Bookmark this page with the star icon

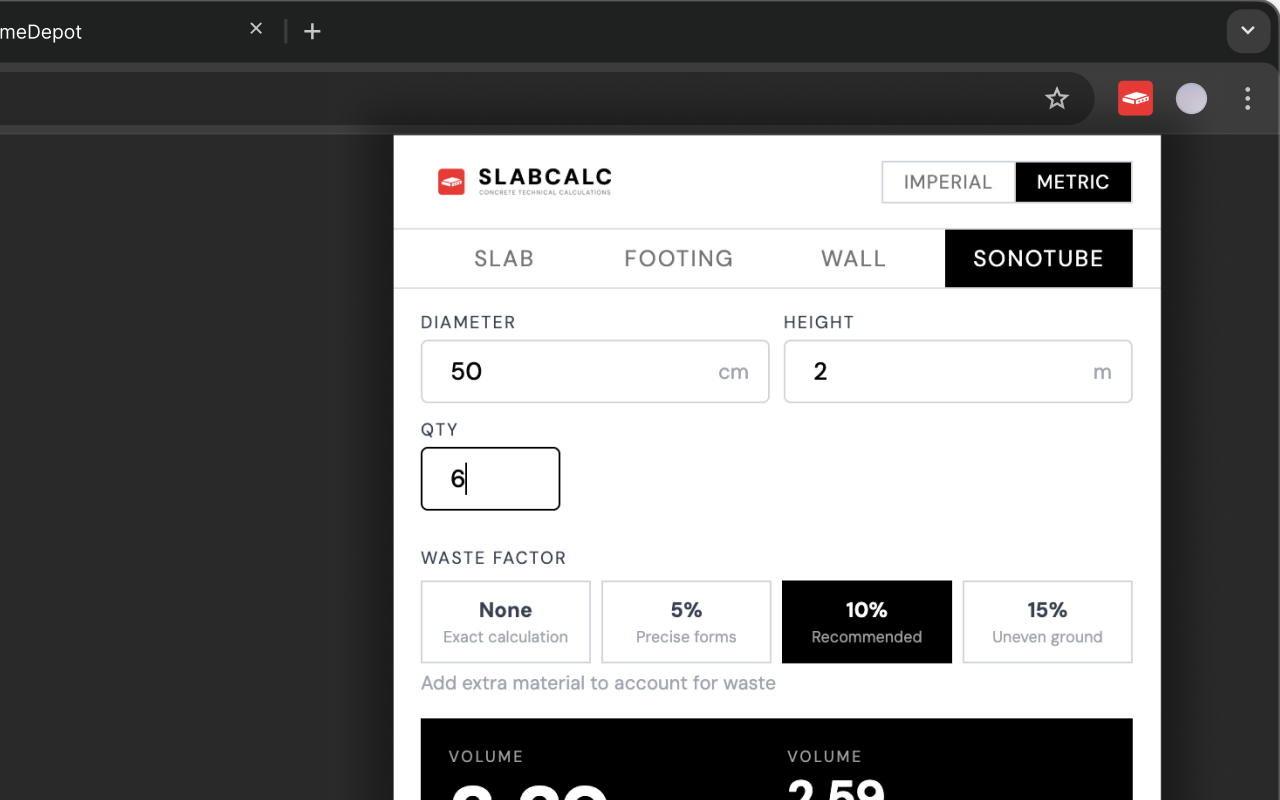[1057, 98]
